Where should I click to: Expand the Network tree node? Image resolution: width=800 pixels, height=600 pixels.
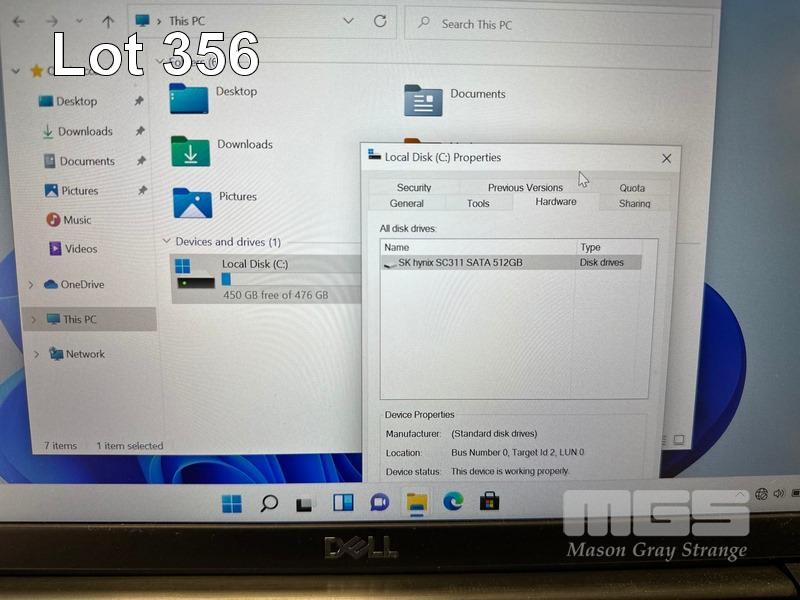[x=37, y=354]
